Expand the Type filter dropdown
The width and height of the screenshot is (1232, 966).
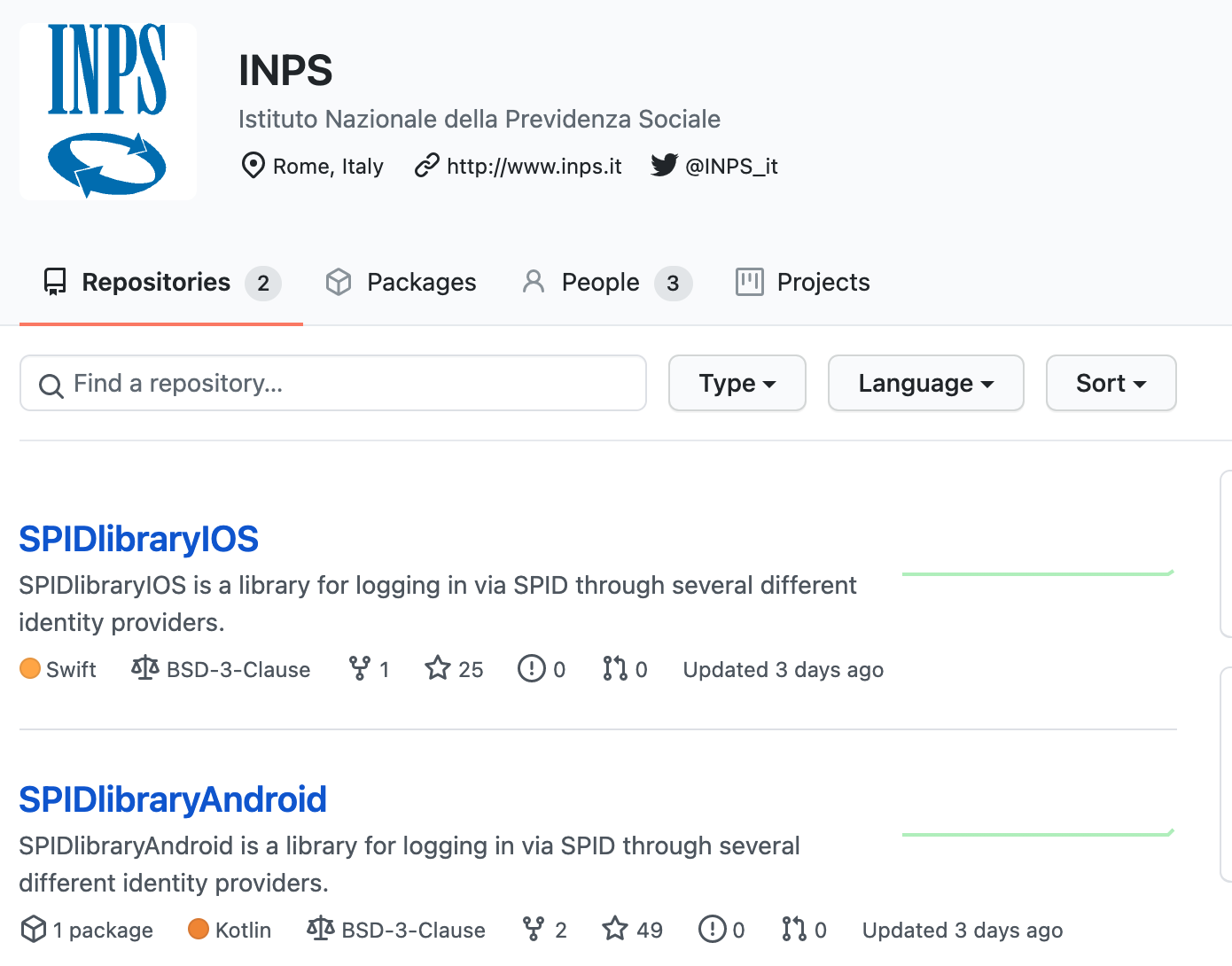point(737,383)
